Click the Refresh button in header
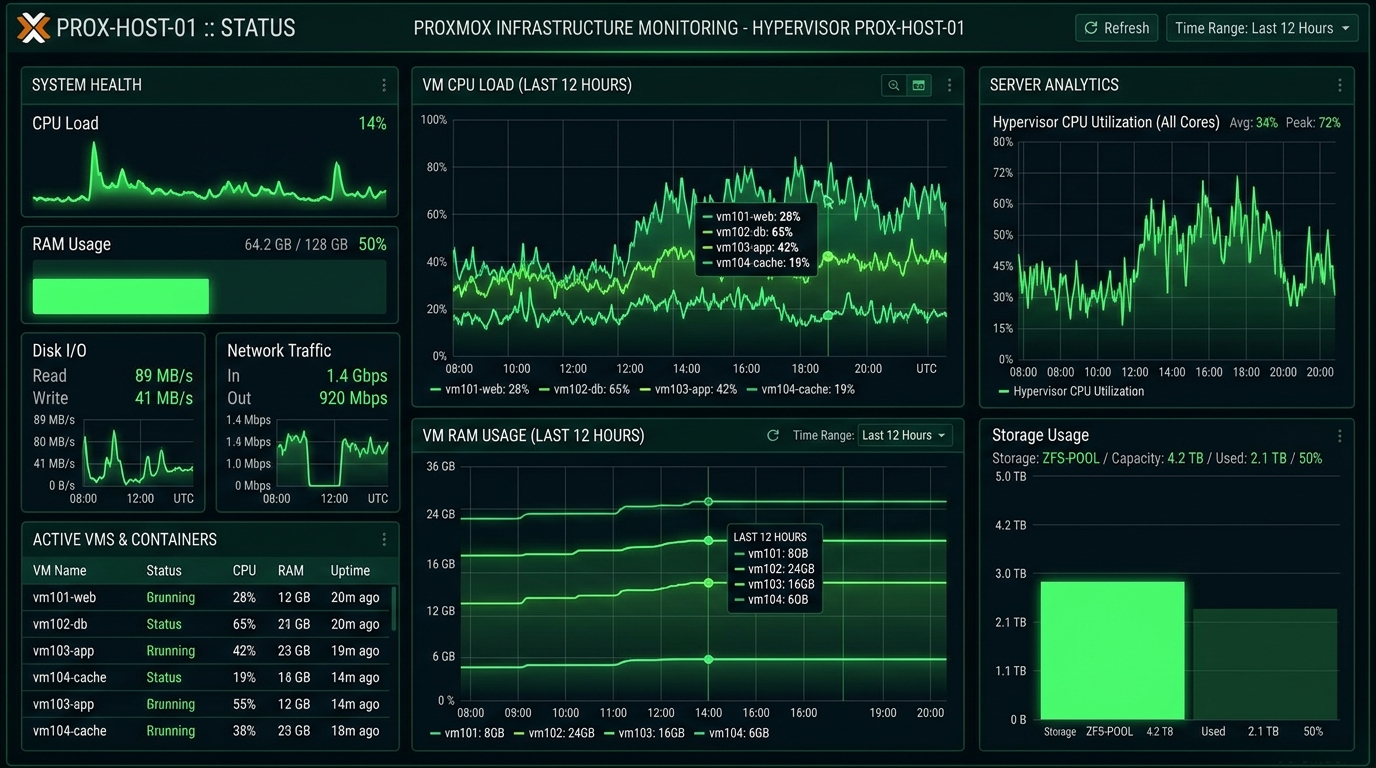Image resolution: width=1376 pixels, height=768 pixels. [x=1117, y=28]
